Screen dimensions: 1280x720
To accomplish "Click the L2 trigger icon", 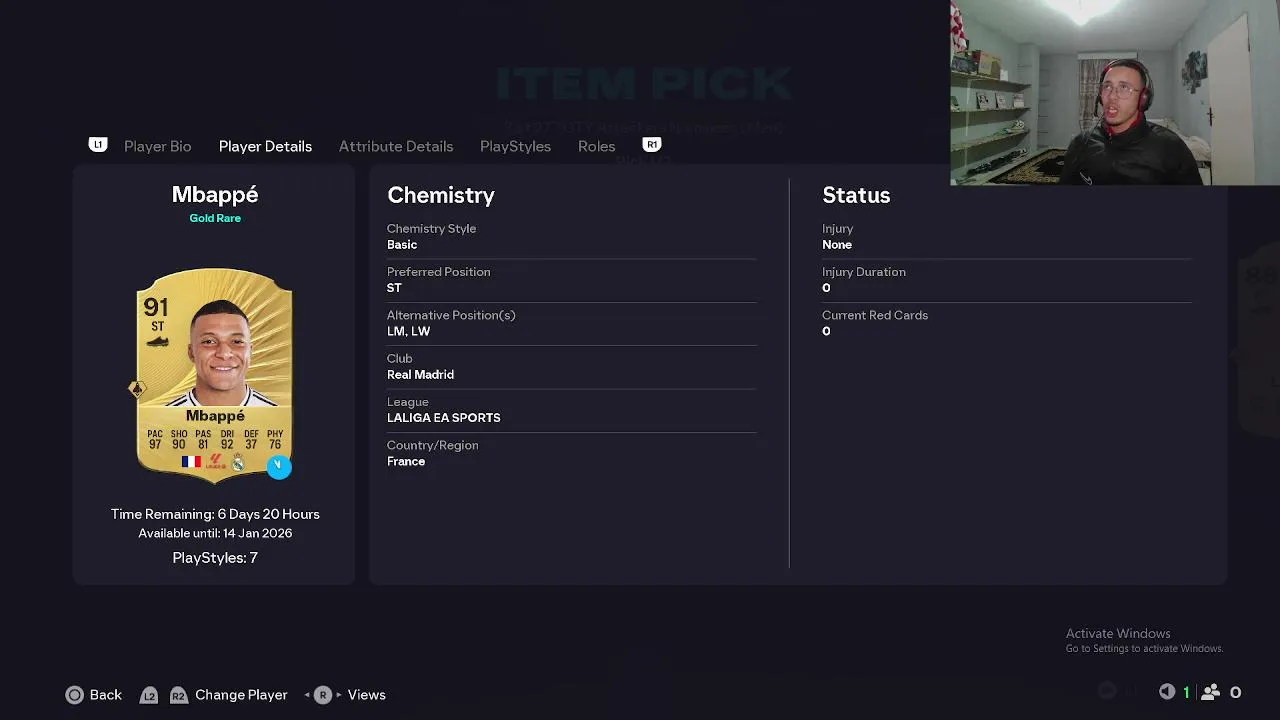I will (149, 695).
